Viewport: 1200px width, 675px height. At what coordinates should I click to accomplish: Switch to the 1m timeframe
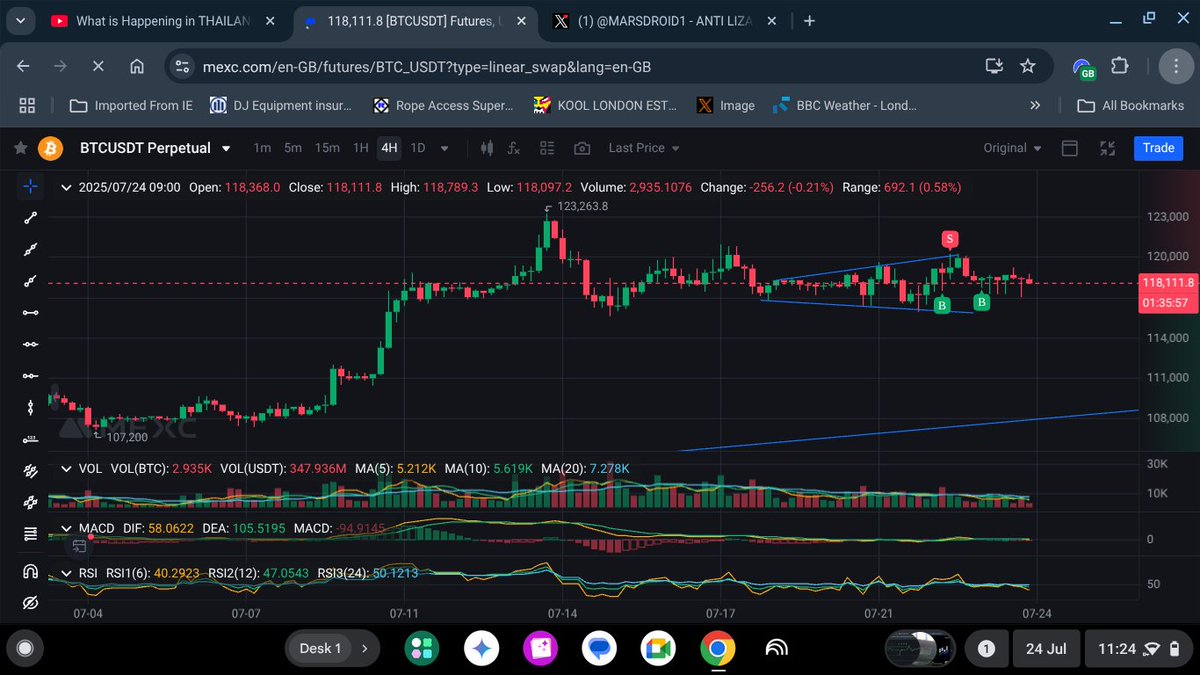click(262, 148)
